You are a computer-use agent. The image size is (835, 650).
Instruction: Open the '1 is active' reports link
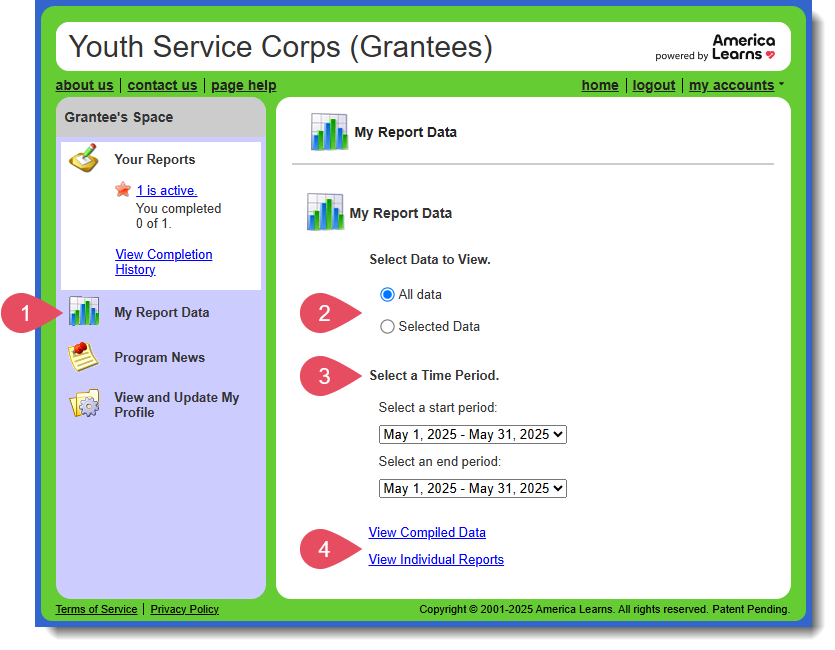click(x=167, y=191)
